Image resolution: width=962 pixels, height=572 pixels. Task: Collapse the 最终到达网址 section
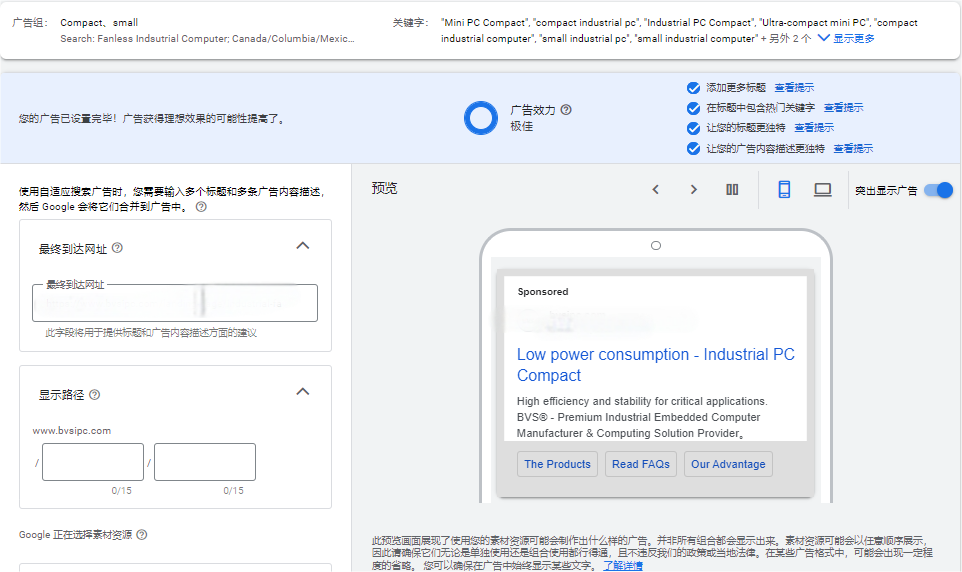[303, 246]
